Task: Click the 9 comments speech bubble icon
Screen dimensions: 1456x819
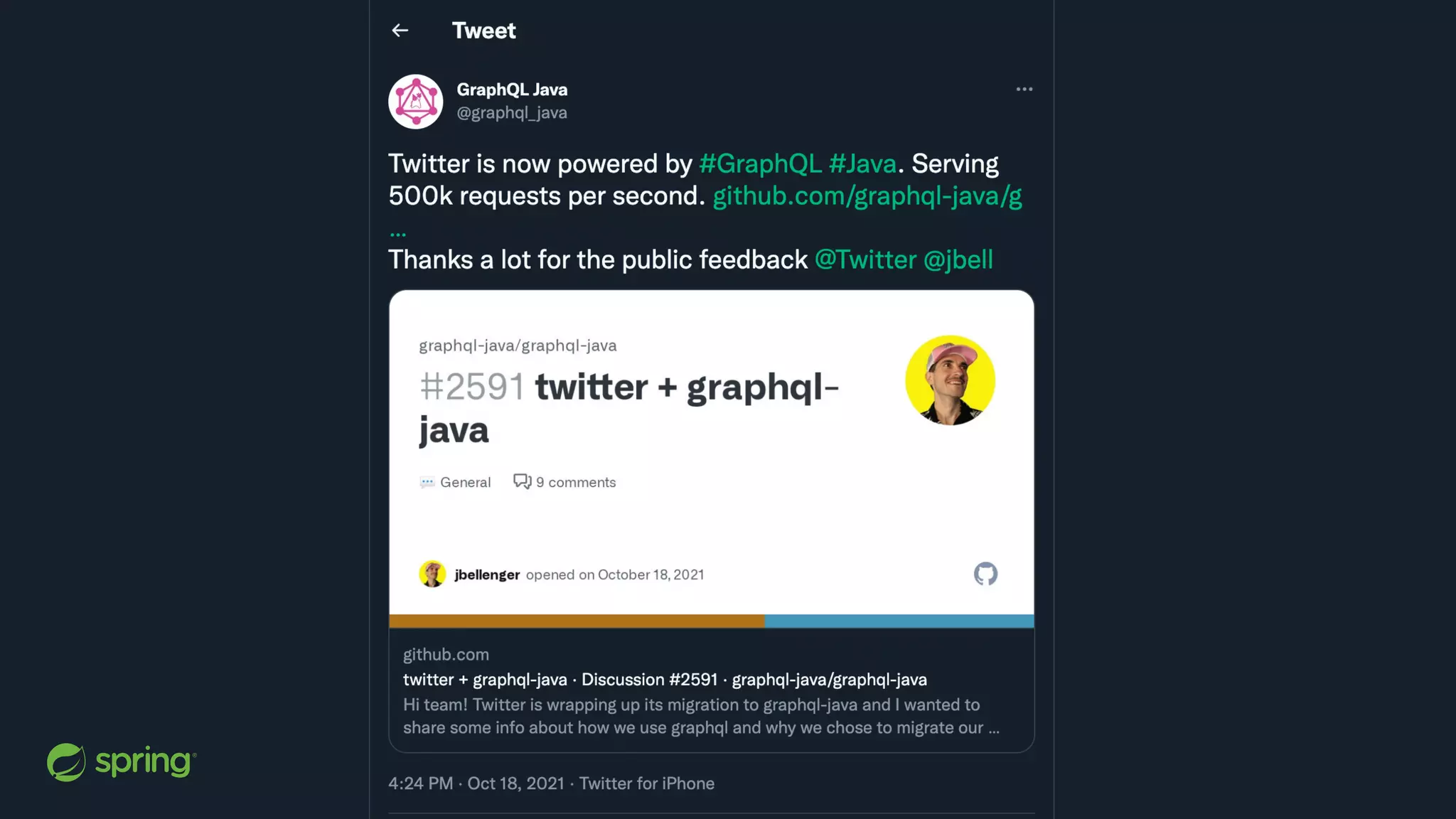Action: point(523,482)
